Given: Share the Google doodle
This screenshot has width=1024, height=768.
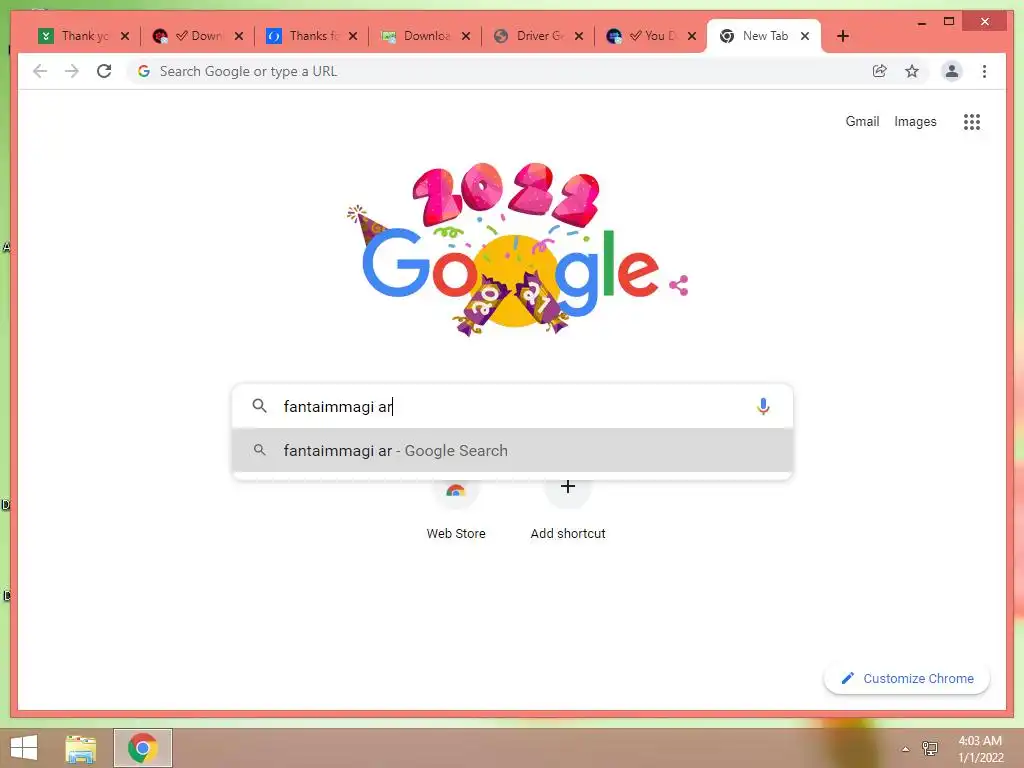Looking at the screenshot, I should [679, 285].
